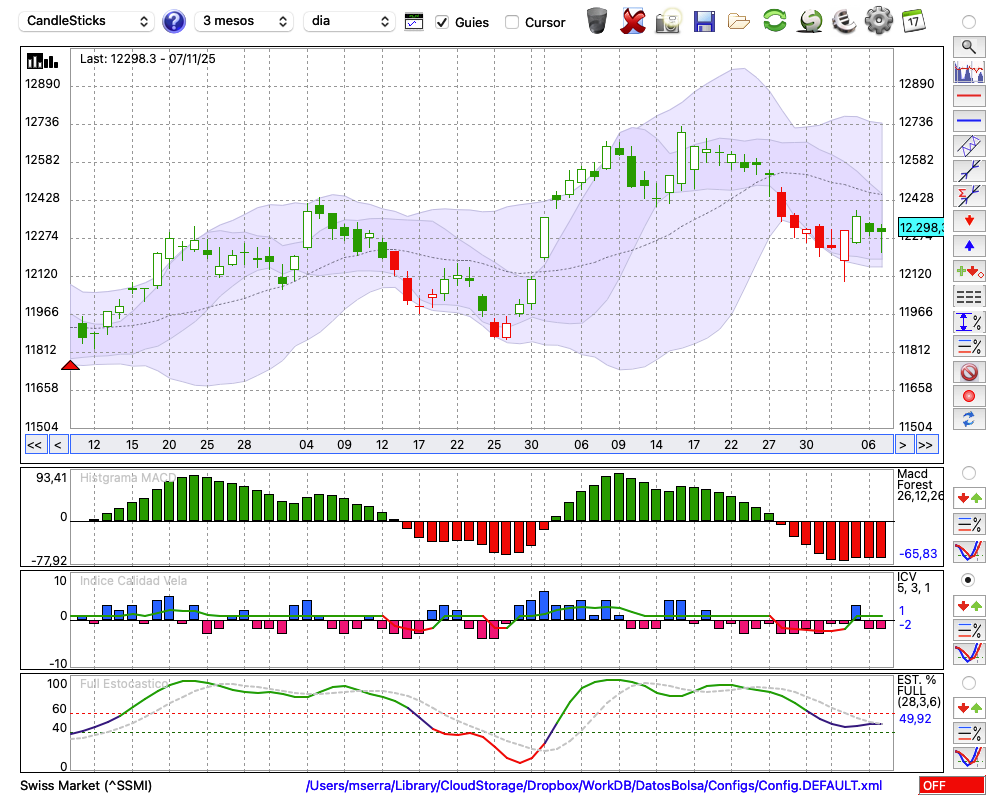Jump to chart start with << button
Viewport: 1000px width, 800px height.
click(34, 445)
